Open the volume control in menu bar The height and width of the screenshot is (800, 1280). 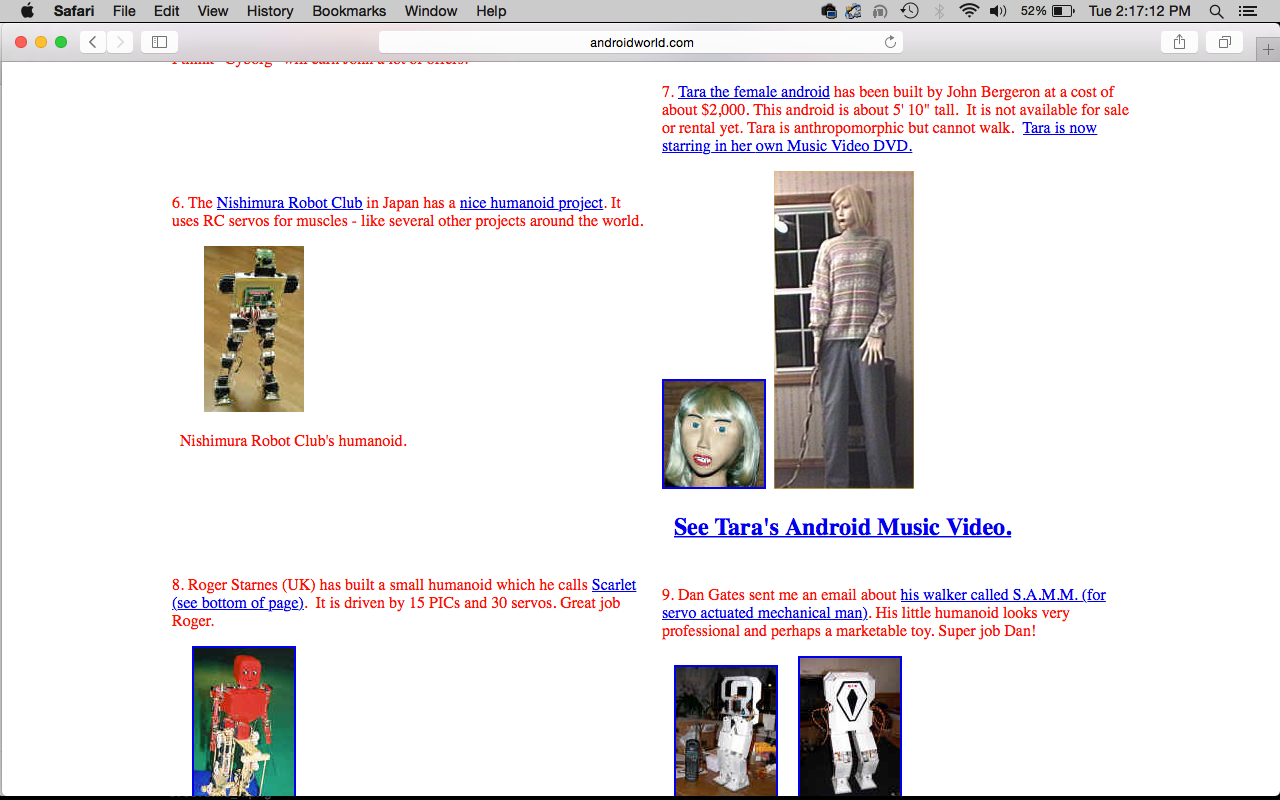pos(998,11)
